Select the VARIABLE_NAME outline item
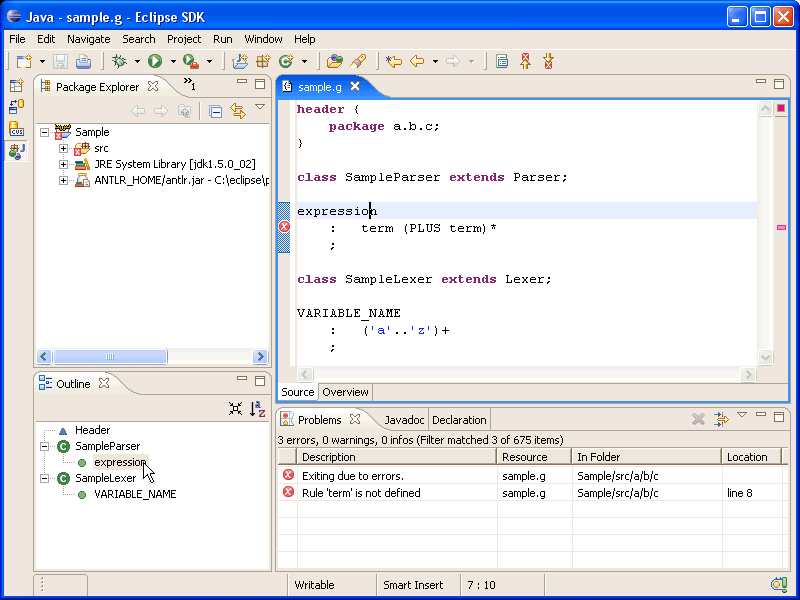The image size is (800, 600). 135,494
